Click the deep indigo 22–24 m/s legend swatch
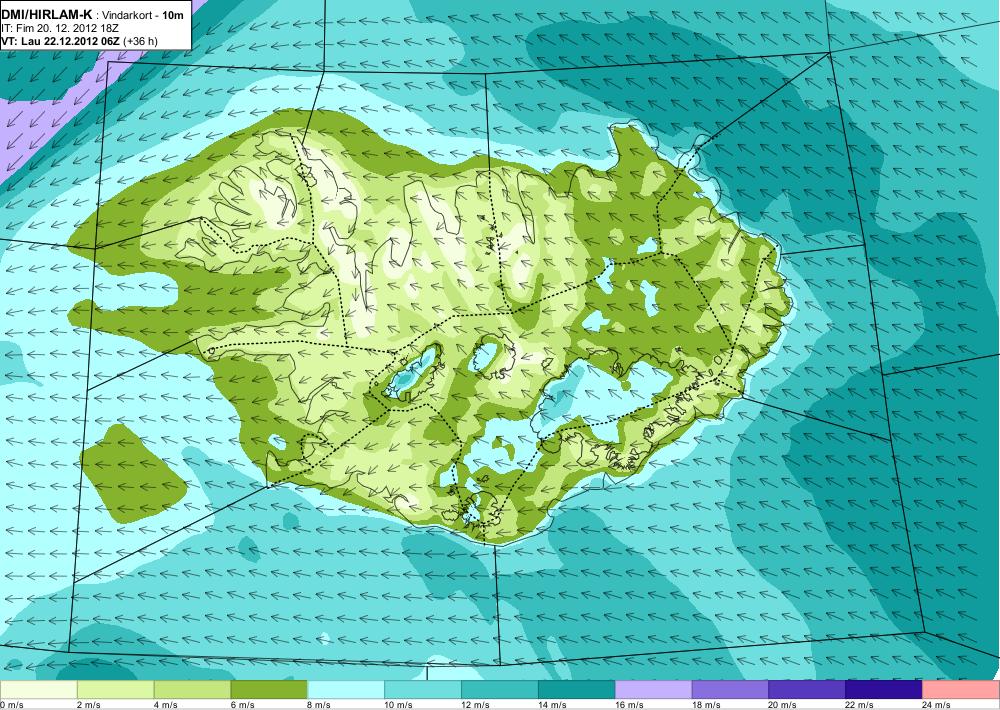 click(884, 690)
